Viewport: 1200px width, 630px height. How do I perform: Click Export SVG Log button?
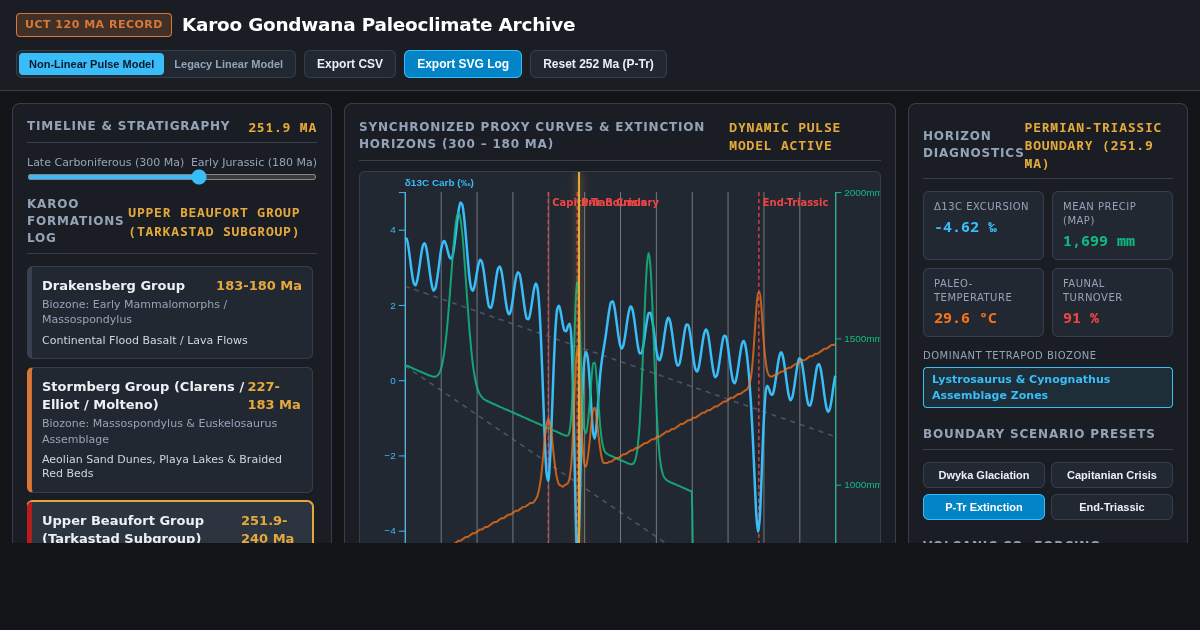click(463, 64)
